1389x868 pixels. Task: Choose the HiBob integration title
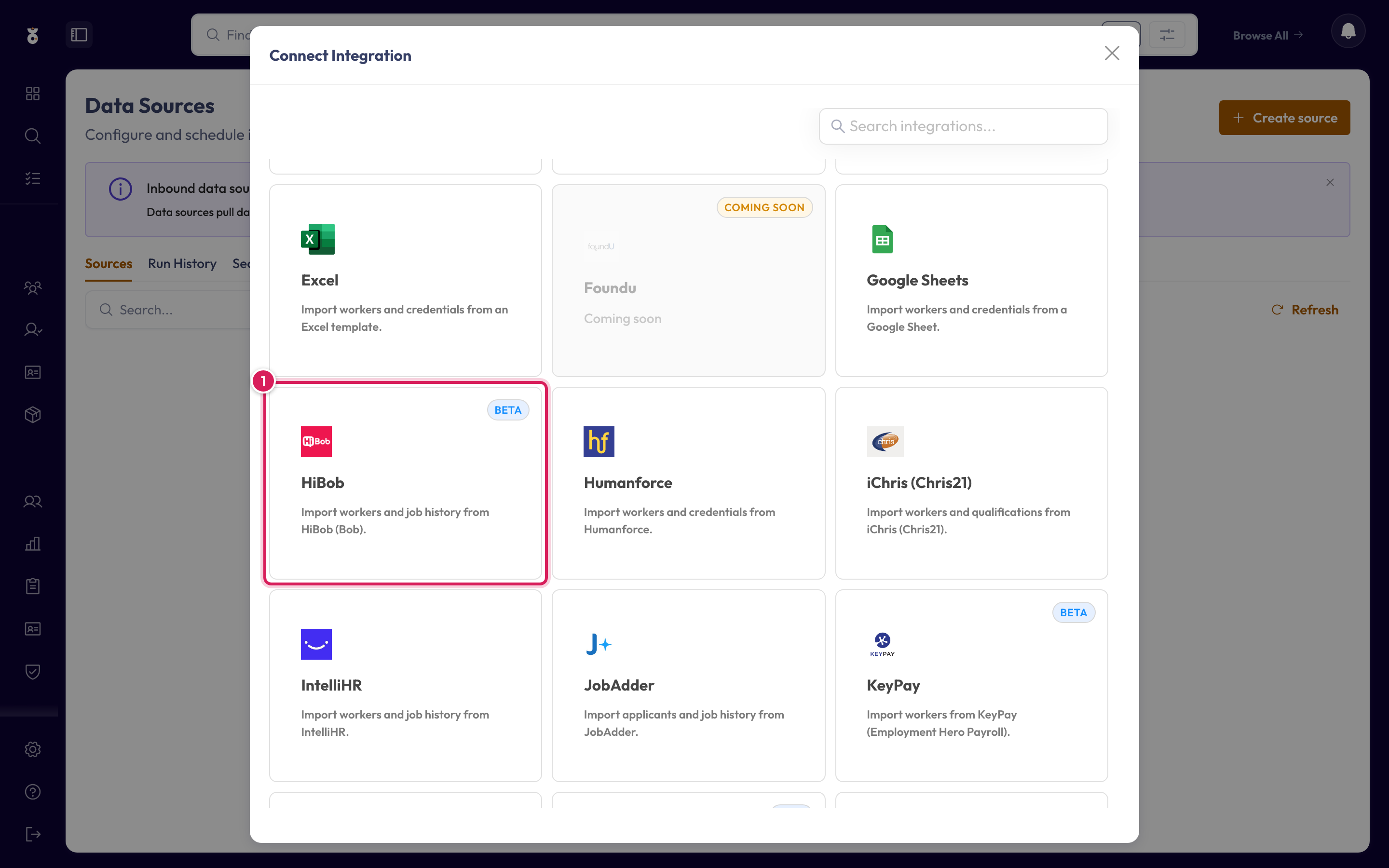point(323,483)
